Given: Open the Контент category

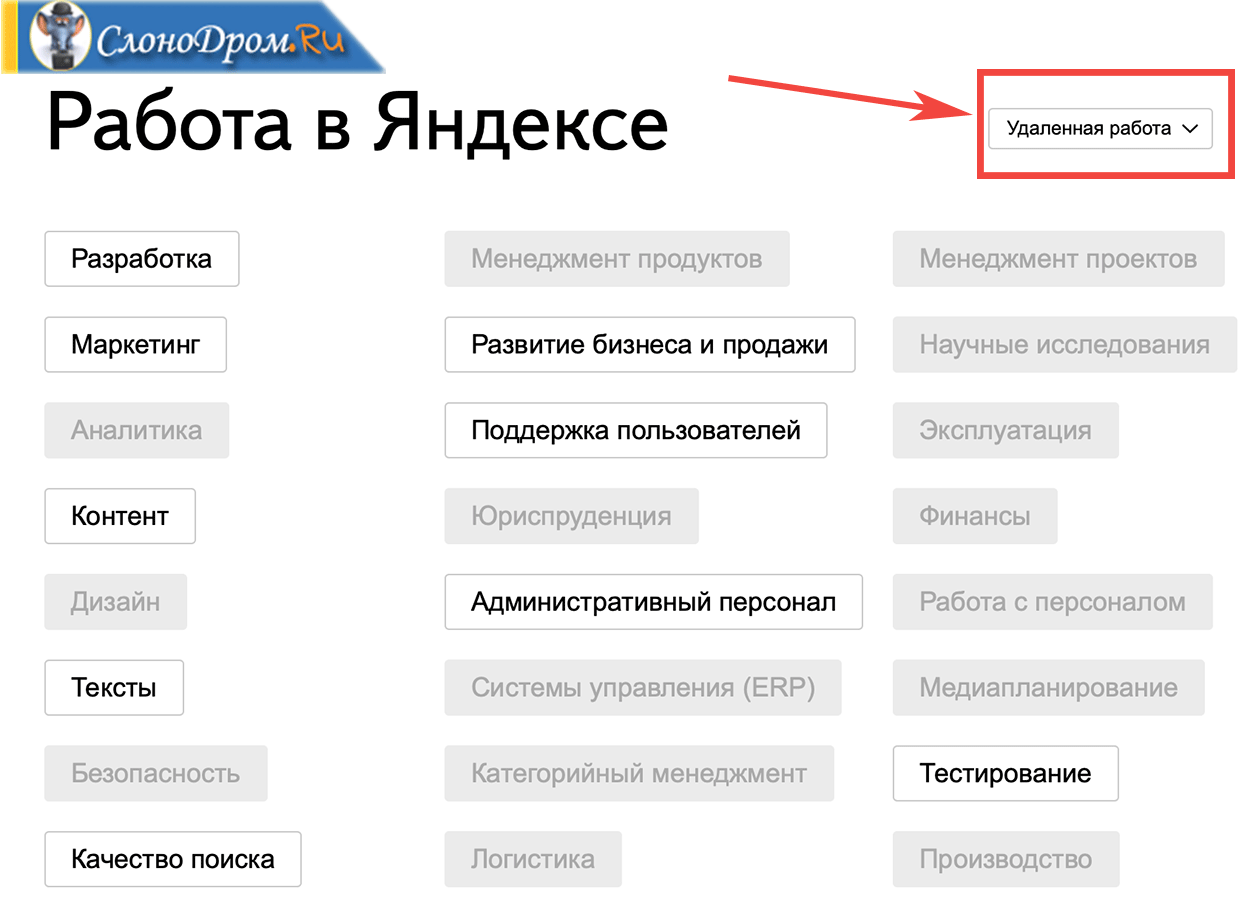Looking at the screenshot, I should tap(120, 516).
